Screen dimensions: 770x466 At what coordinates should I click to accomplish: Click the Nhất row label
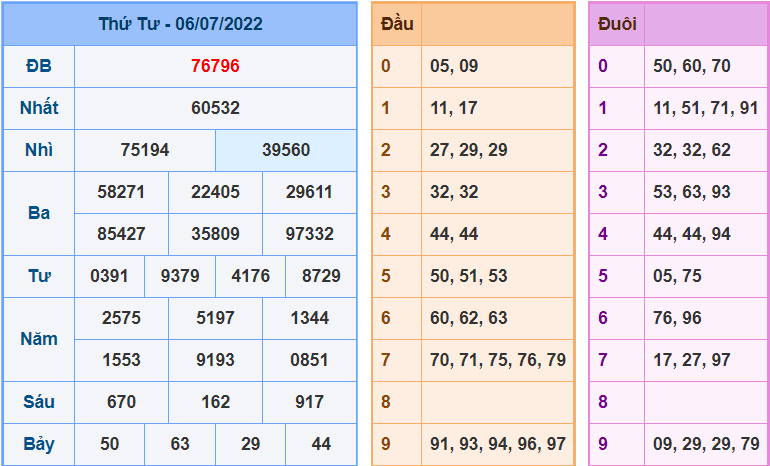coord(39,108)
